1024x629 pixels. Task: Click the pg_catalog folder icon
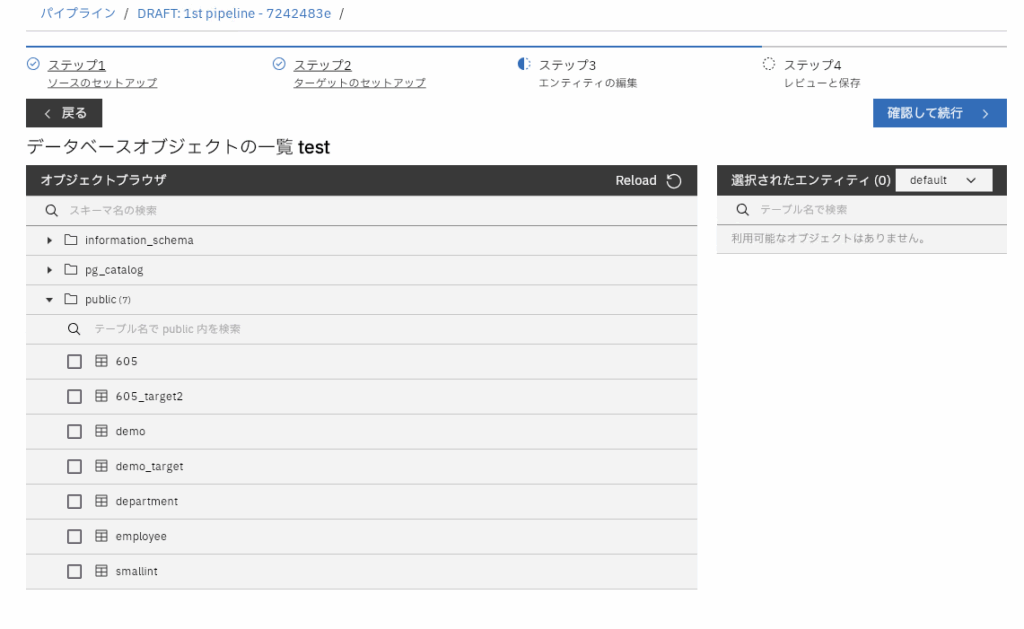(71, 270)
